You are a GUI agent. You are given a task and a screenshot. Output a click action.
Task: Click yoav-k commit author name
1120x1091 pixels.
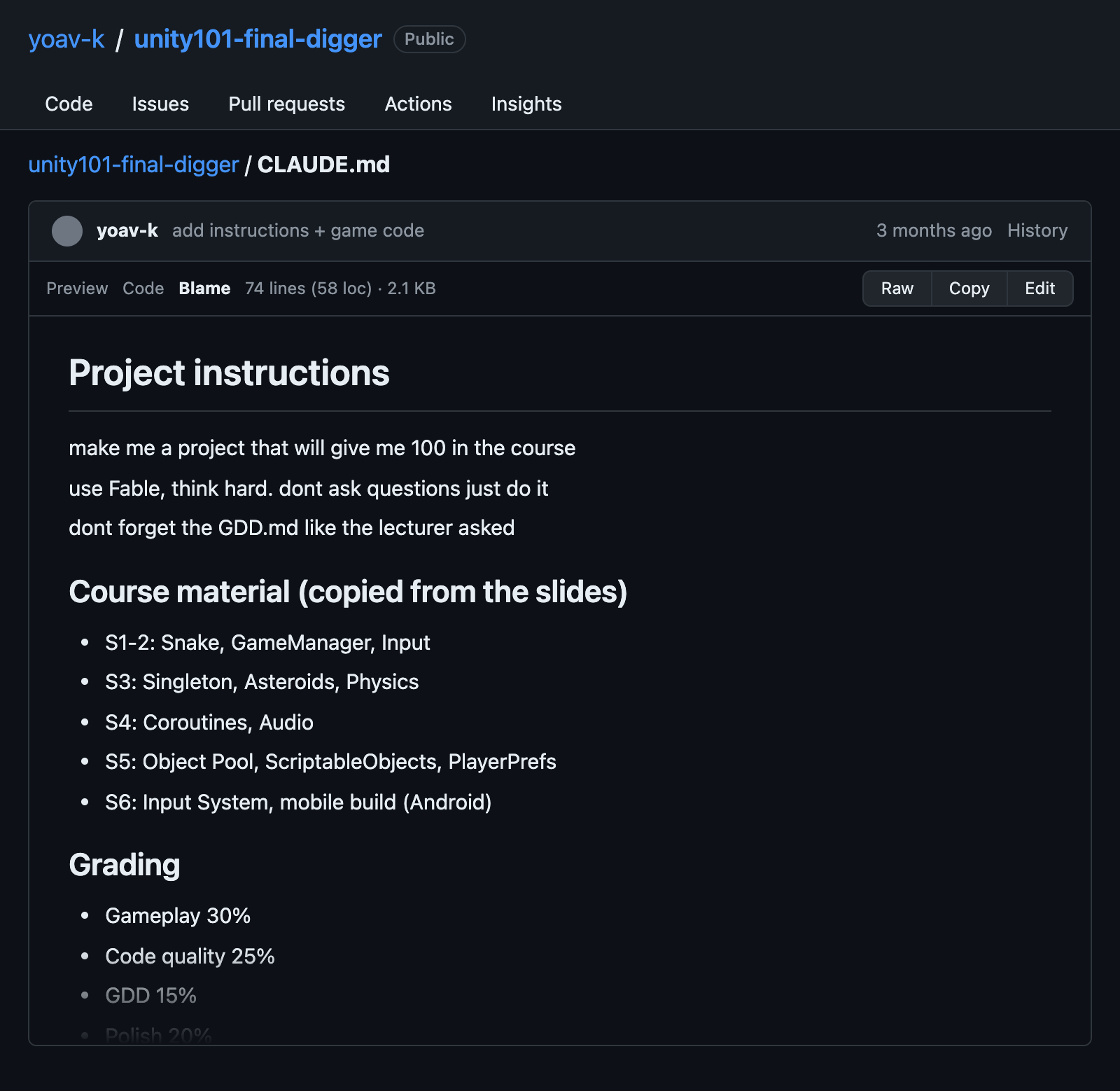(x=127, y=230)
